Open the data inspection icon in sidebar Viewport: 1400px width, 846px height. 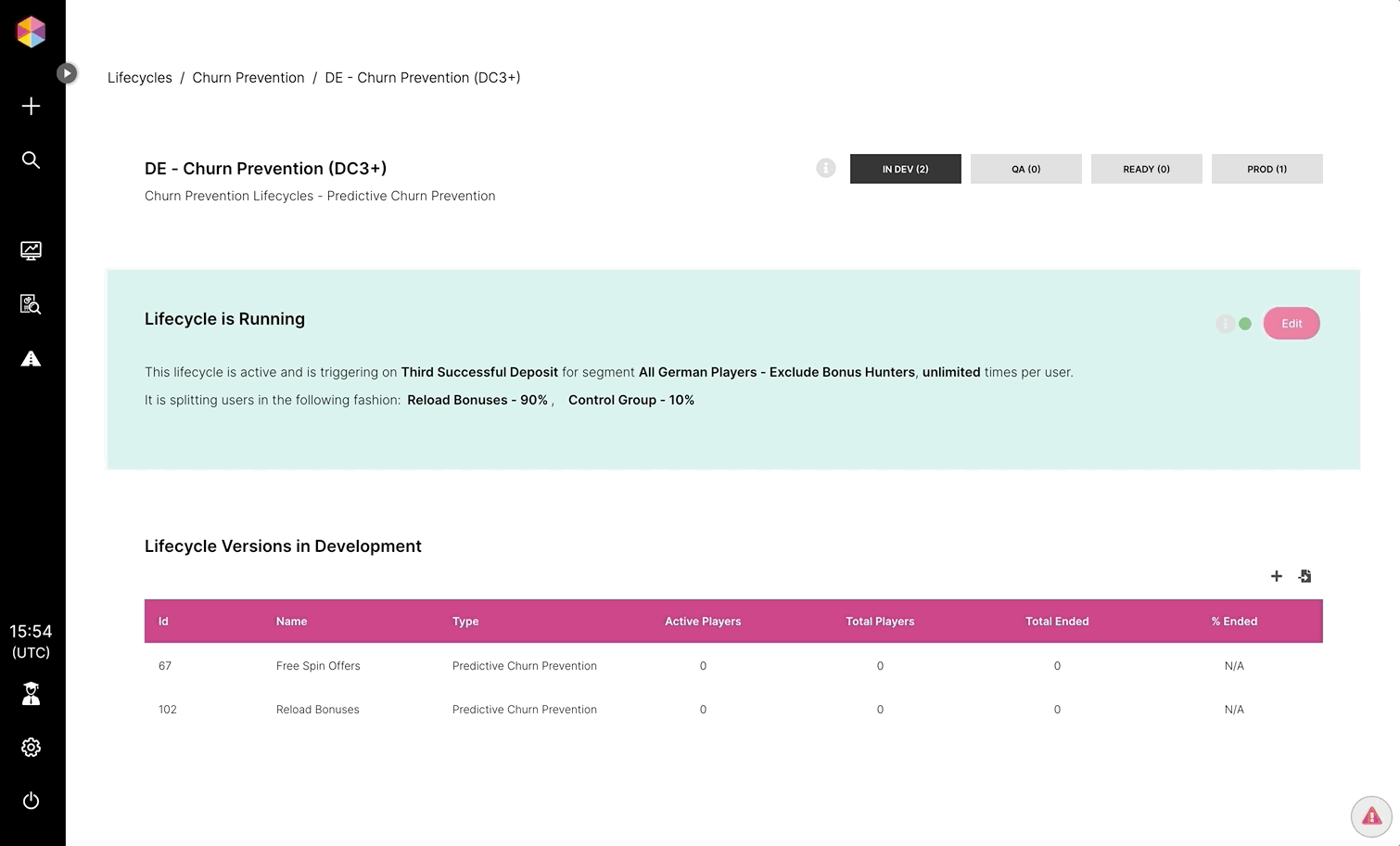[x=31, y=304]
